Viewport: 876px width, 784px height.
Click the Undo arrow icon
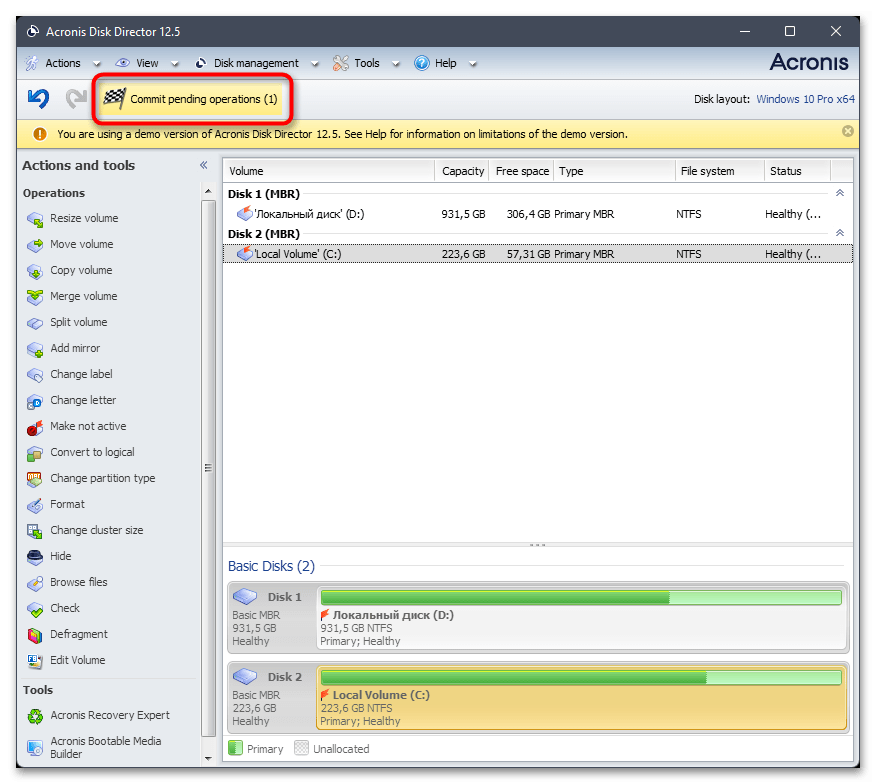(38, 99)
